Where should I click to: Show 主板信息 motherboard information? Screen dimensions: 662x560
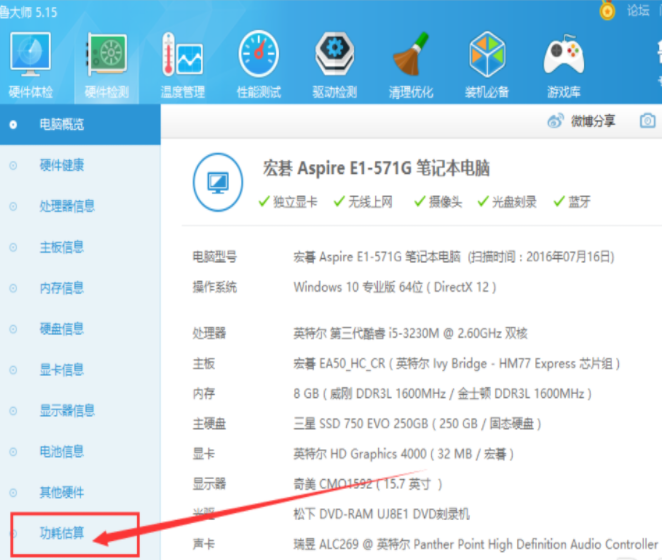point(61,247)
